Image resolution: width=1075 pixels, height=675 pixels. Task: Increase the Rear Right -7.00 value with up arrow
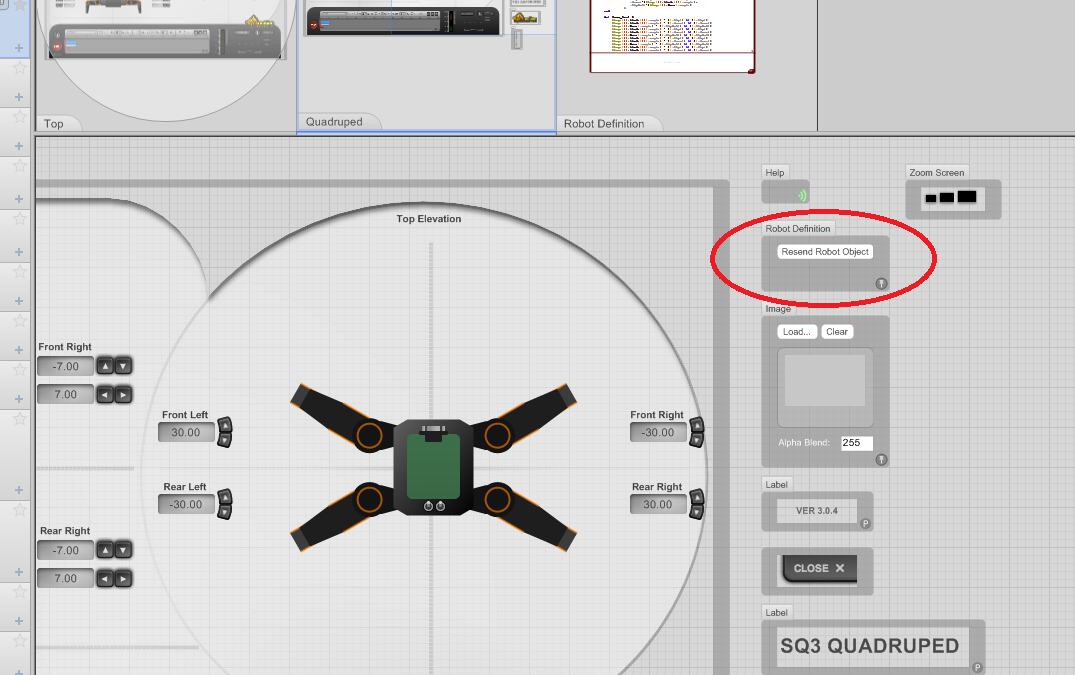coord(105,550)
